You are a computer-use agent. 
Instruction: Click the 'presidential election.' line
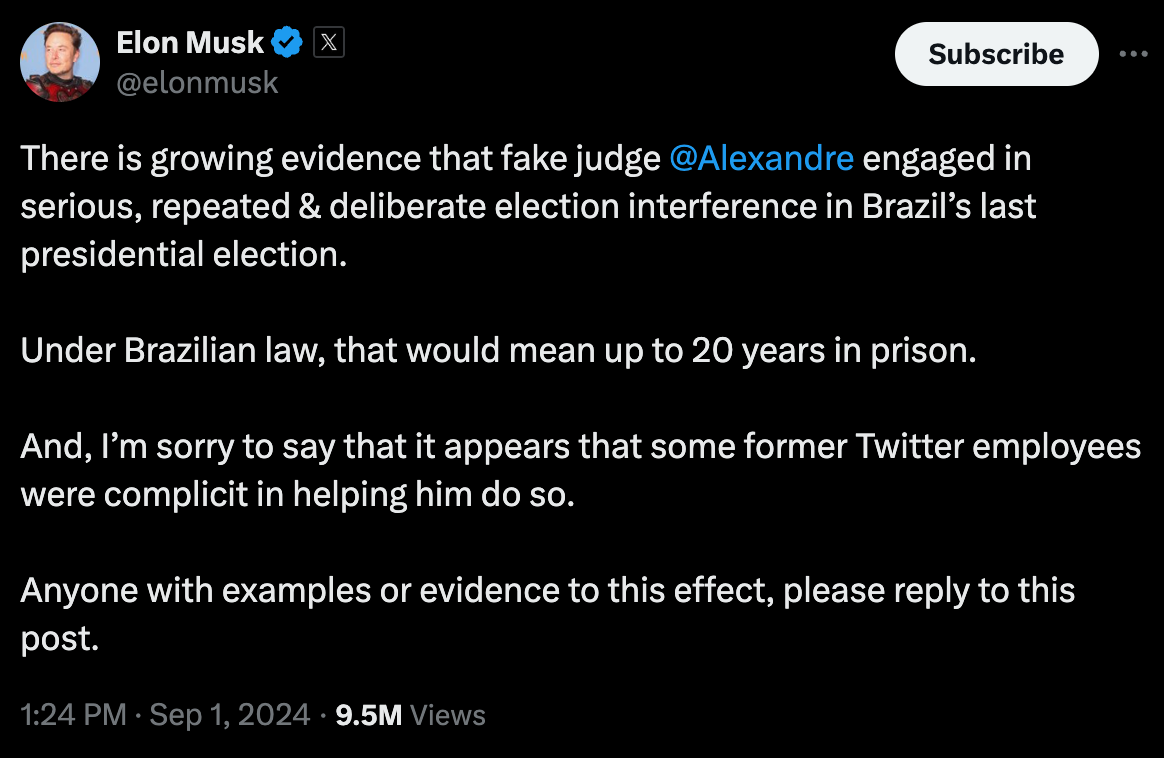coord(184,254)
